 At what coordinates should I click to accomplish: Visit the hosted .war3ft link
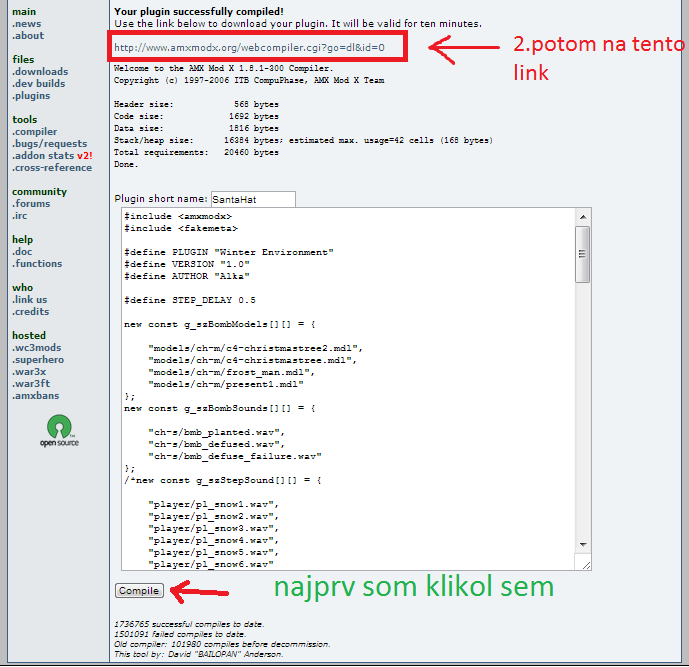pyautogui.click(x=31, y=384)
